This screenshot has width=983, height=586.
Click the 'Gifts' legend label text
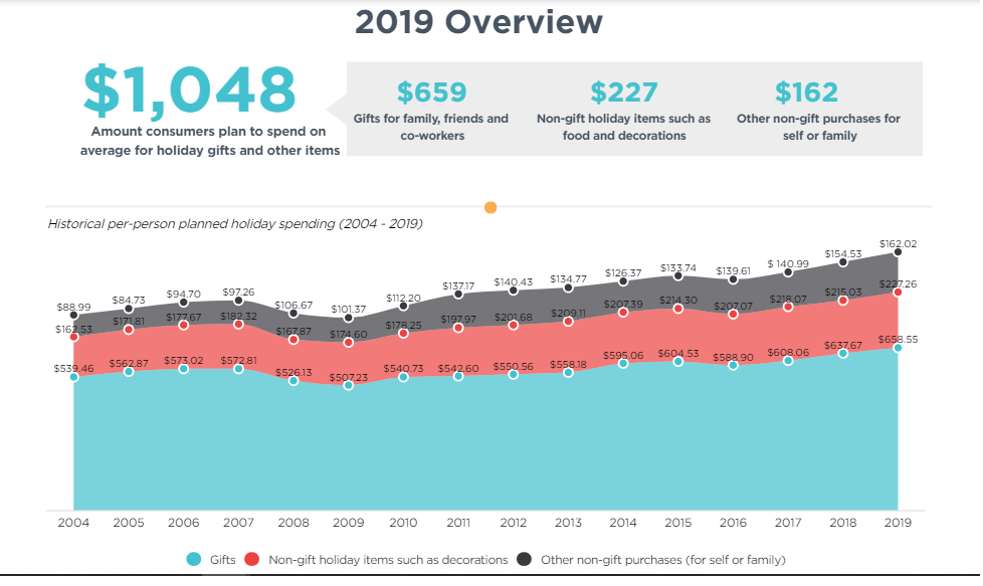[222, 560]
